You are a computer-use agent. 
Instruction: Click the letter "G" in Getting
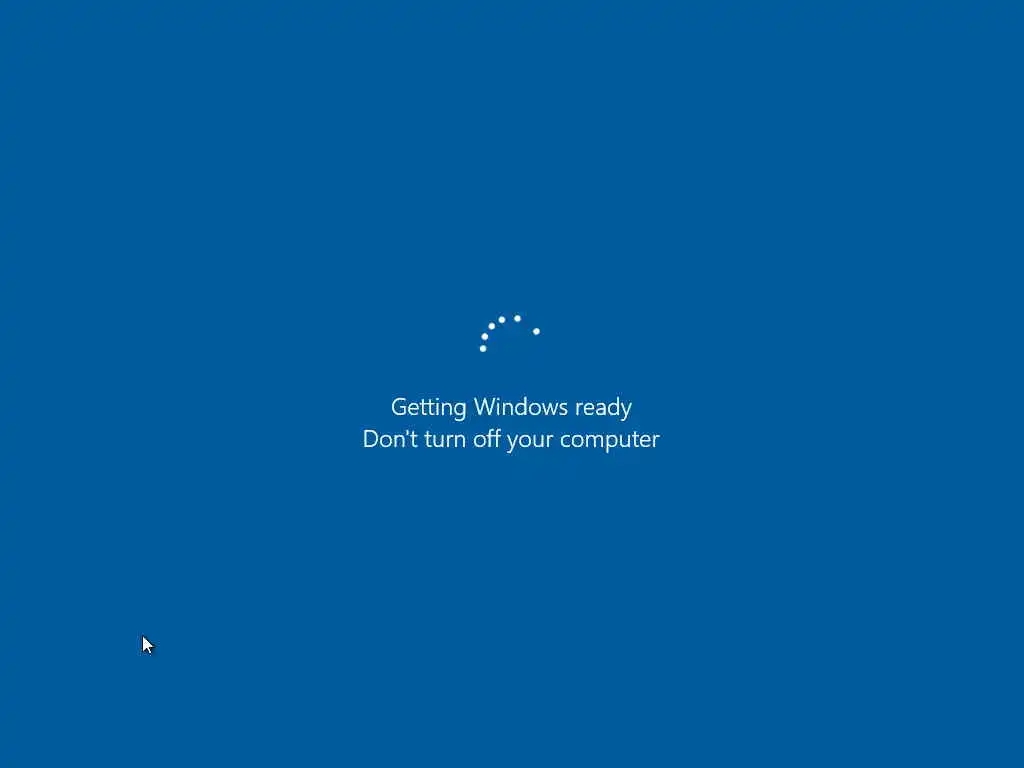coord(398,406)
